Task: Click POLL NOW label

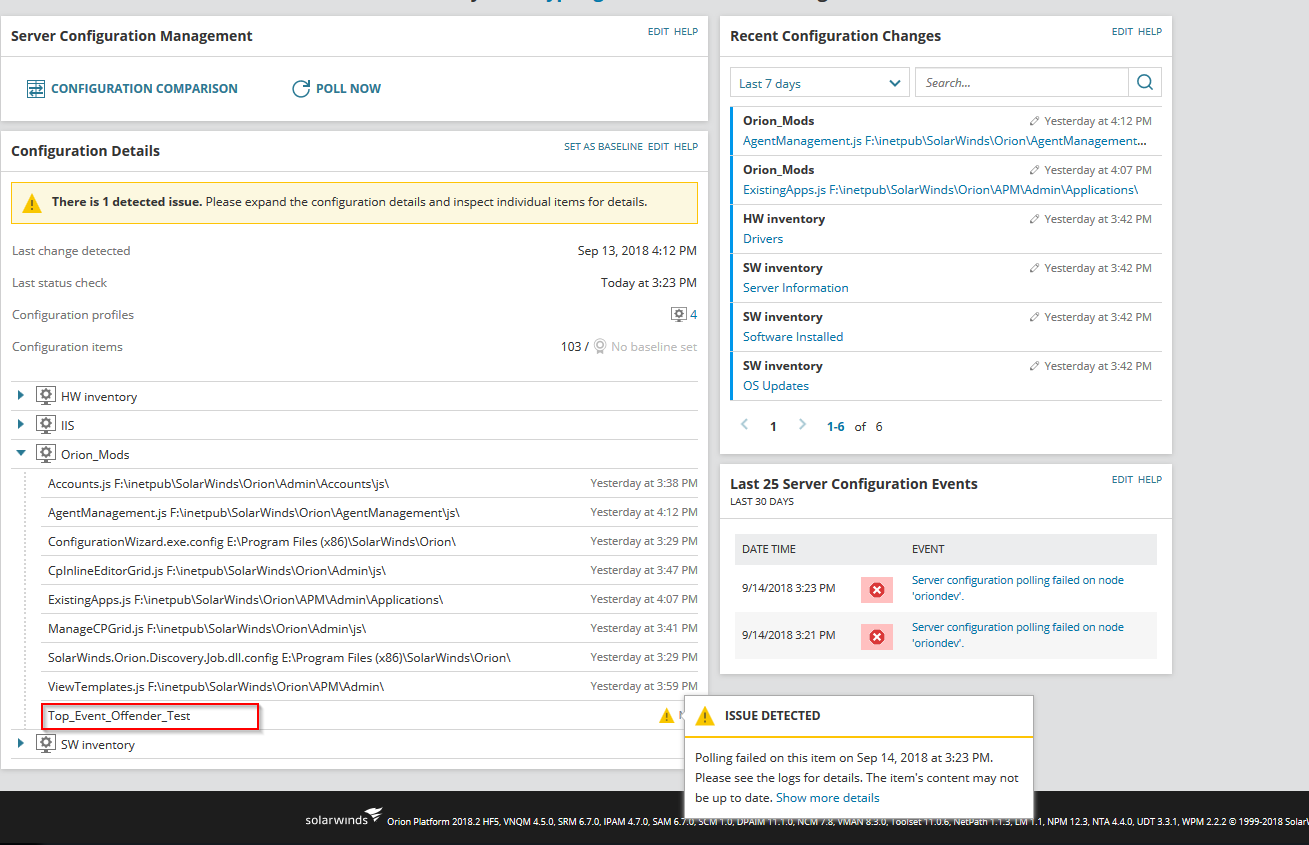Action: (x=348, y=89)
